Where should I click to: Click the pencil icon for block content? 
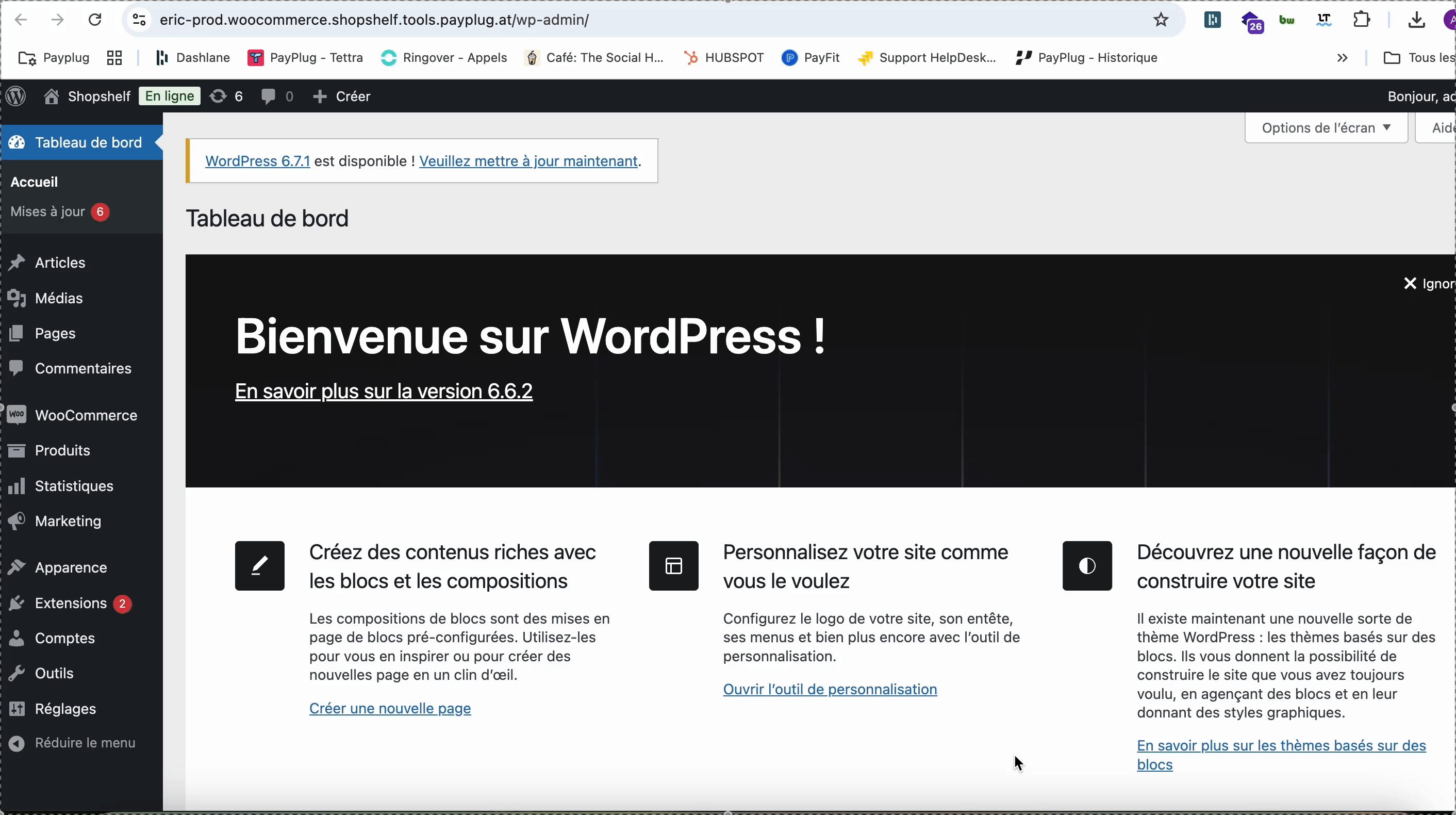pyautogui.click(x=260, y=565)
